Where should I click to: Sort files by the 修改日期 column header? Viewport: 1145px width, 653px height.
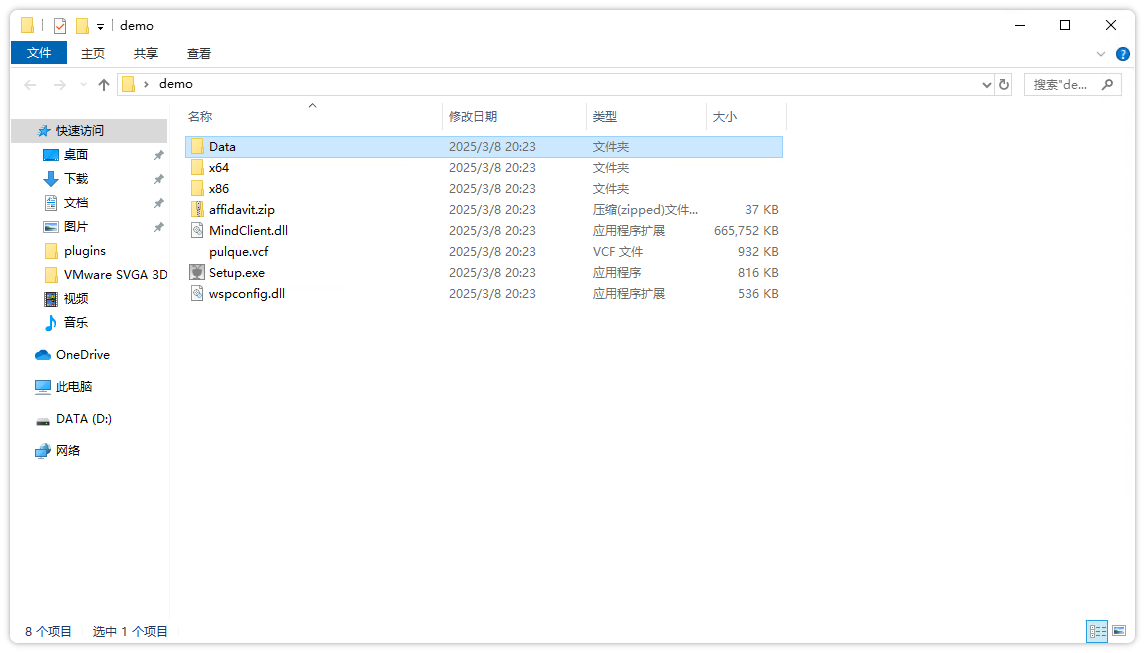473,117
